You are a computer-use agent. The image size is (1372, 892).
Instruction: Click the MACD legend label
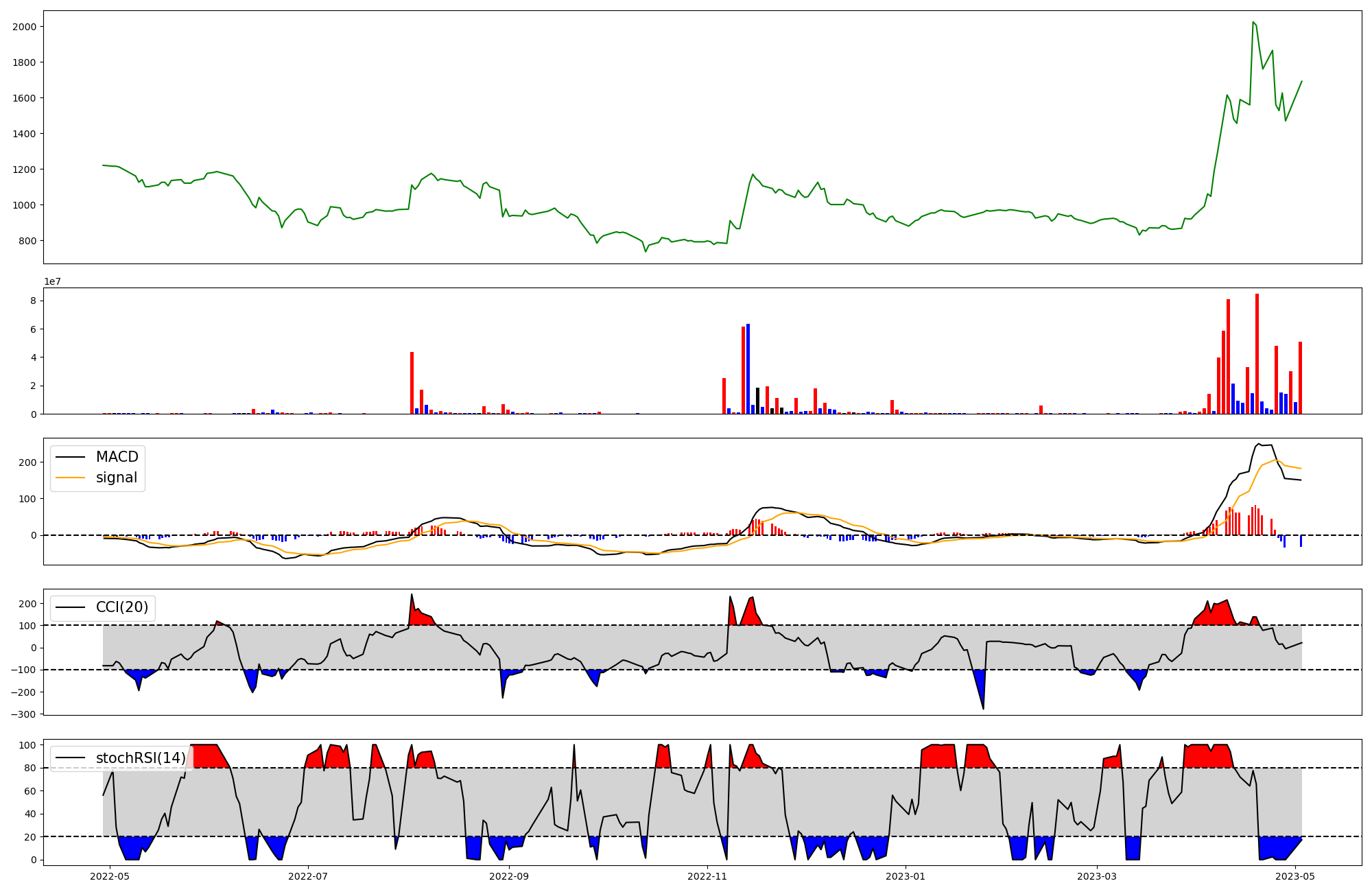[117, 457]
